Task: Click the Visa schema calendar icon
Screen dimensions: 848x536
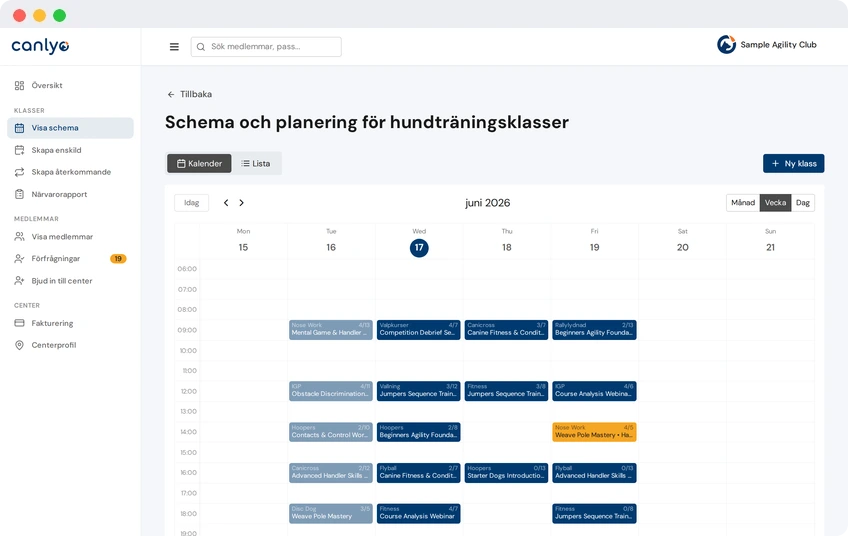Action: [x=19, y=128]
